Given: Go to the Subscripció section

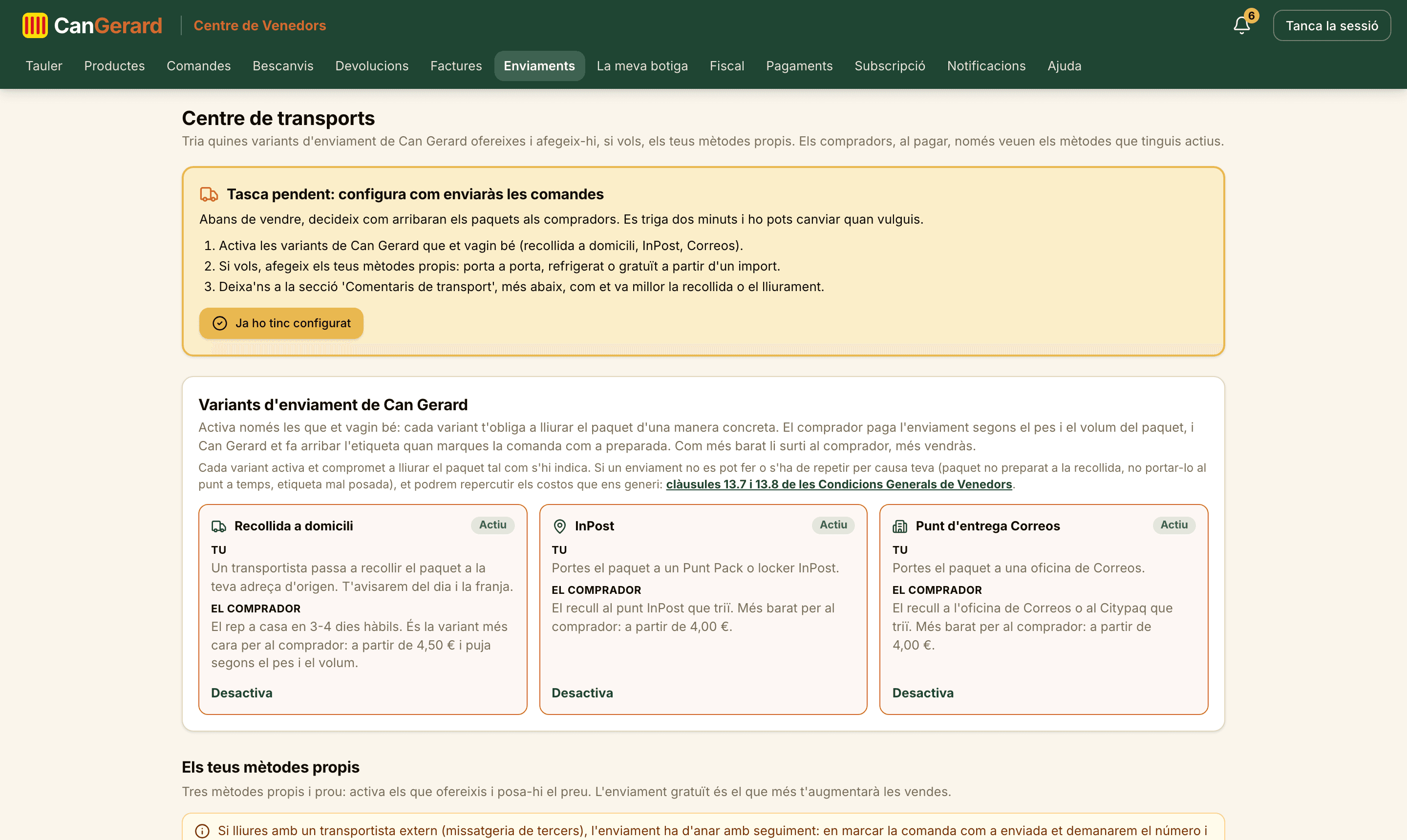Looking at the screenshot, I should 890,65.
